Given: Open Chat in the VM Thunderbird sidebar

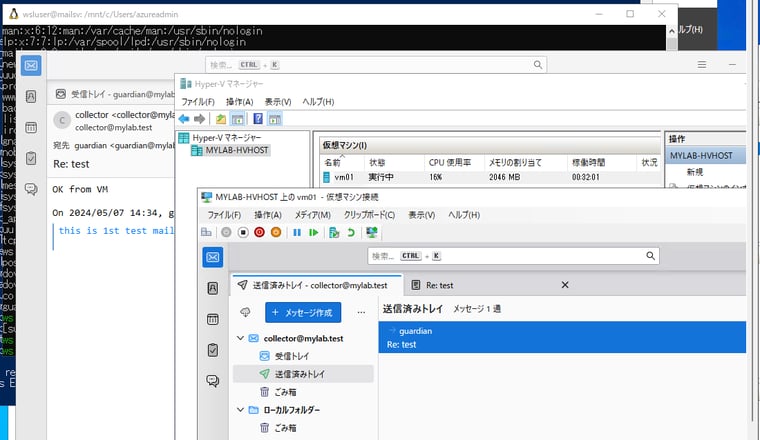Looking at the screenshot, I should click(213, 381).
